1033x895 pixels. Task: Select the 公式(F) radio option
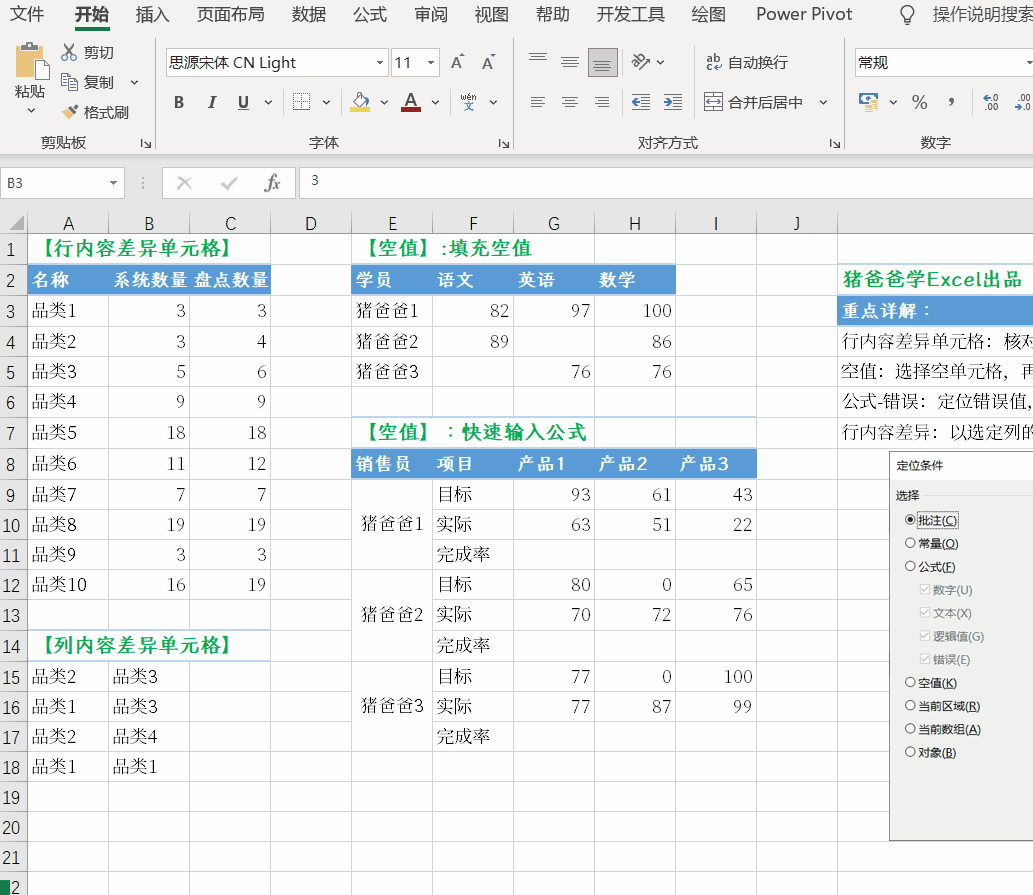(x=910, y=566)
